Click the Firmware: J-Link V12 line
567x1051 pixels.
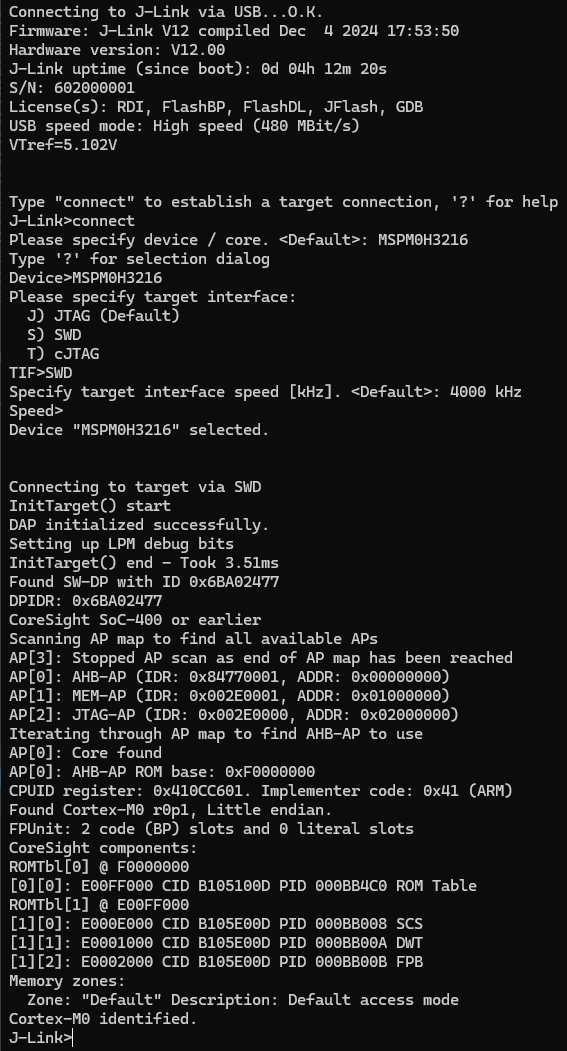tap(234, 31)
